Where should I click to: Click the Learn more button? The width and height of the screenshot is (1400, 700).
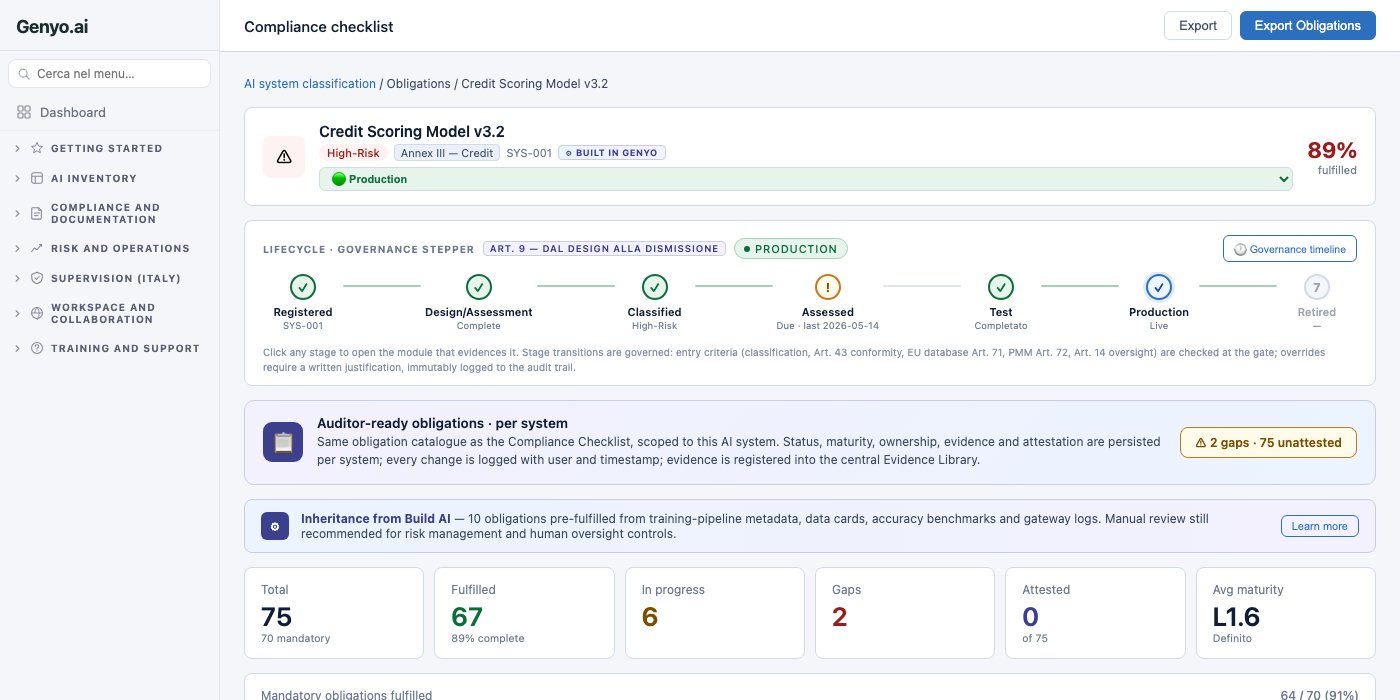(x=1320, y=526)
